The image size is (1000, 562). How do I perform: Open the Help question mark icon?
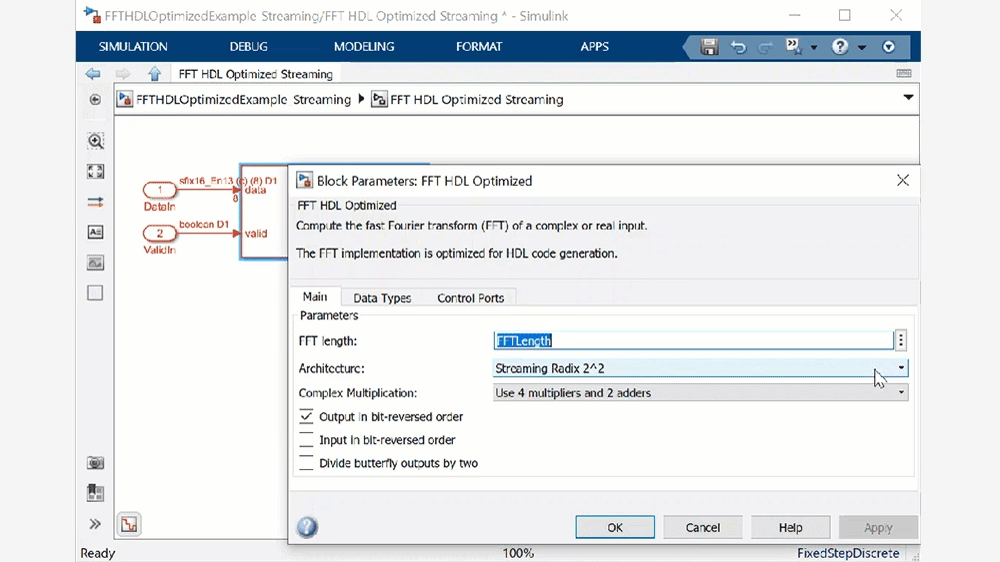coord(840,47)
